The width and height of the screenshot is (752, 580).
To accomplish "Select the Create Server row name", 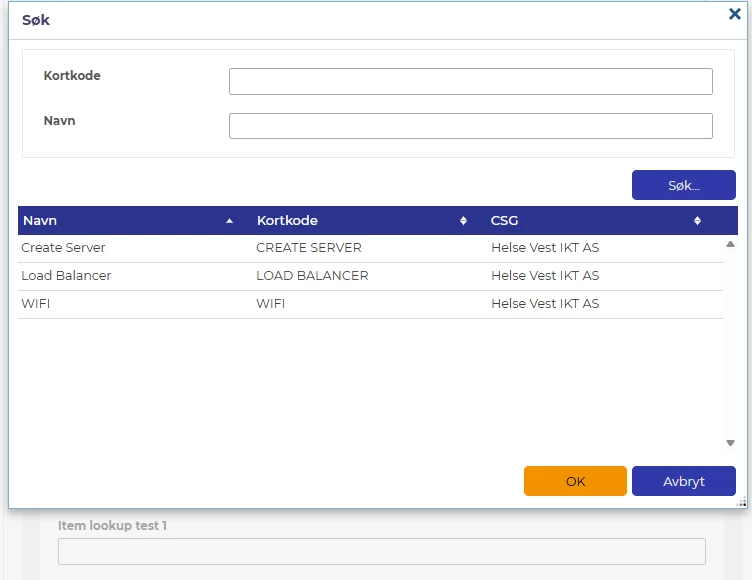I will pos(63,248).
